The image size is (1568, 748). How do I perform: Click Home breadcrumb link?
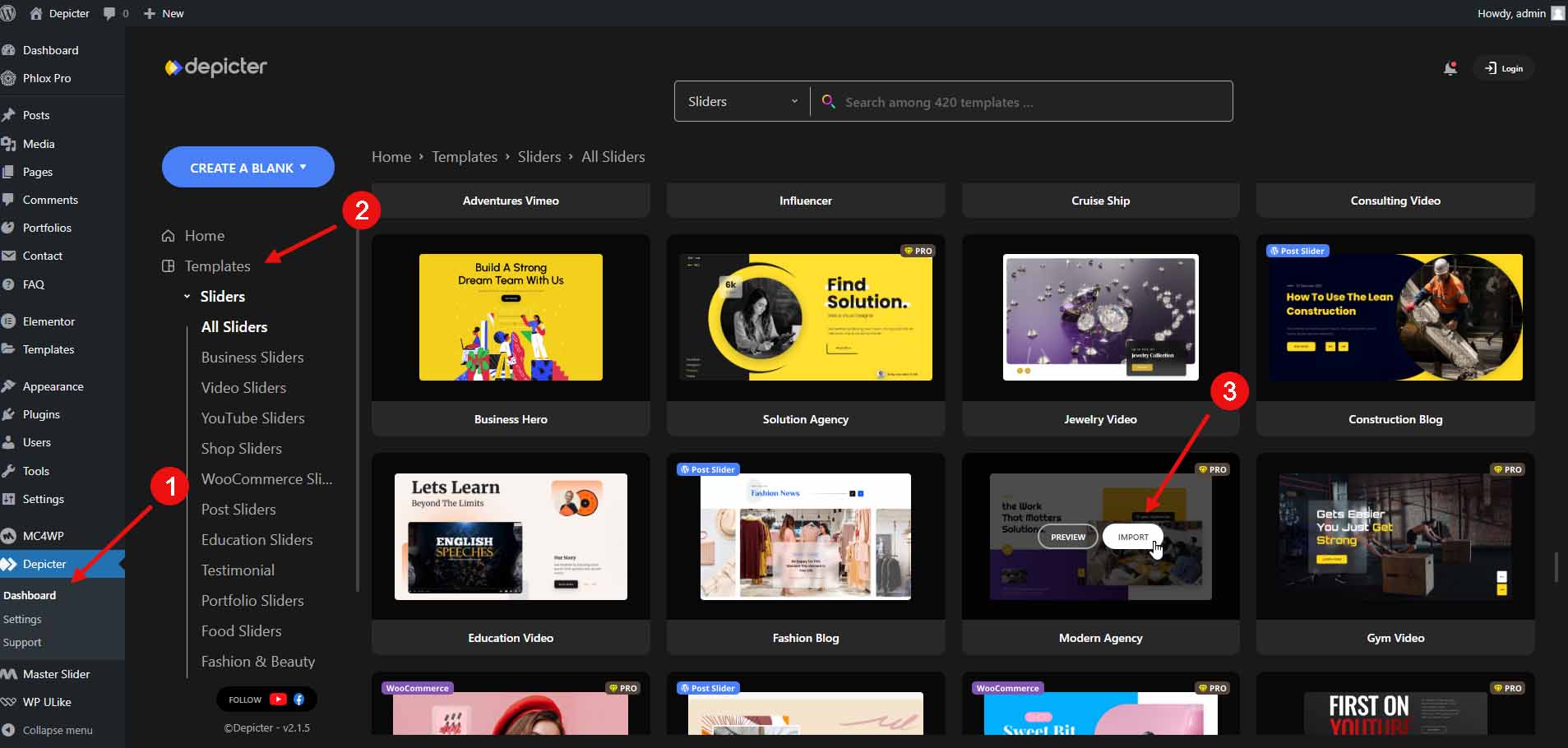click(x=391, y=156)
